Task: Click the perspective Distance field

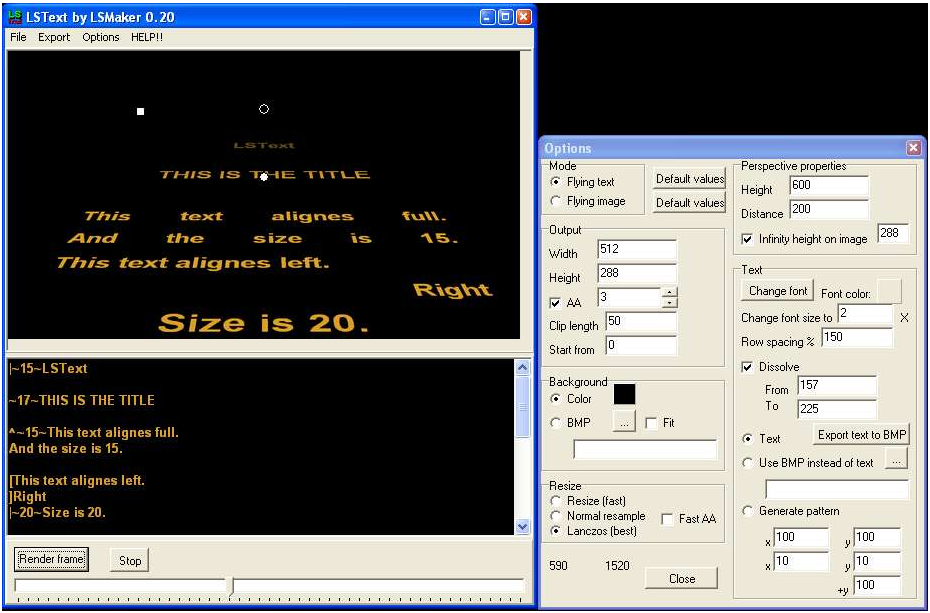Action: (829, 209)
